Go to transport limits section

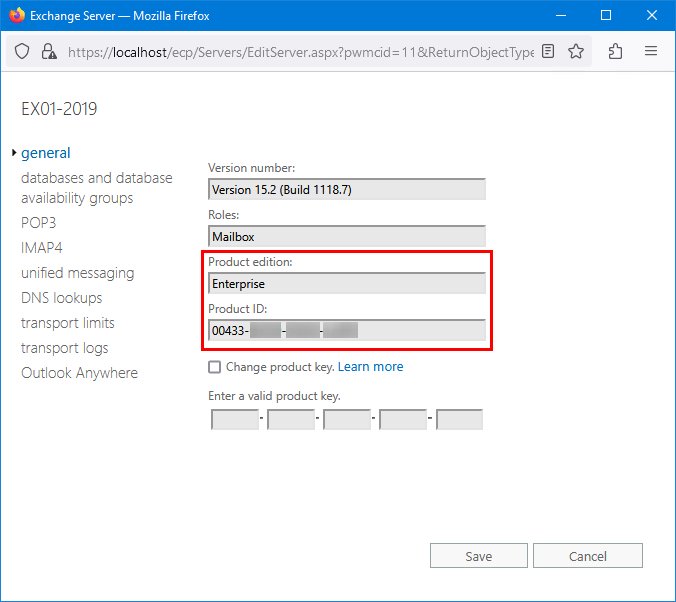pos(68,323)
